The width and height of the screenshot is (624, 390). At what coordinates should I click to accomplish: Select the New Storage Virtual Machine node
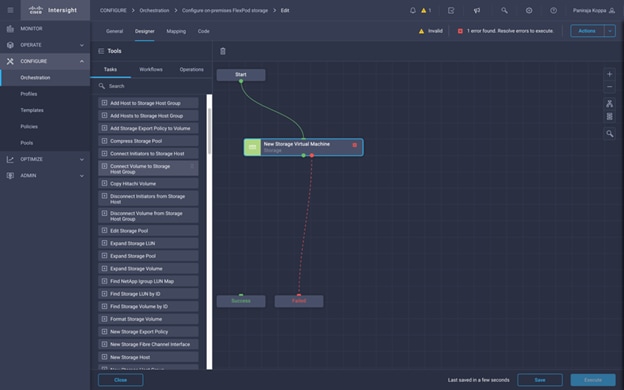(x=303, y=147)
